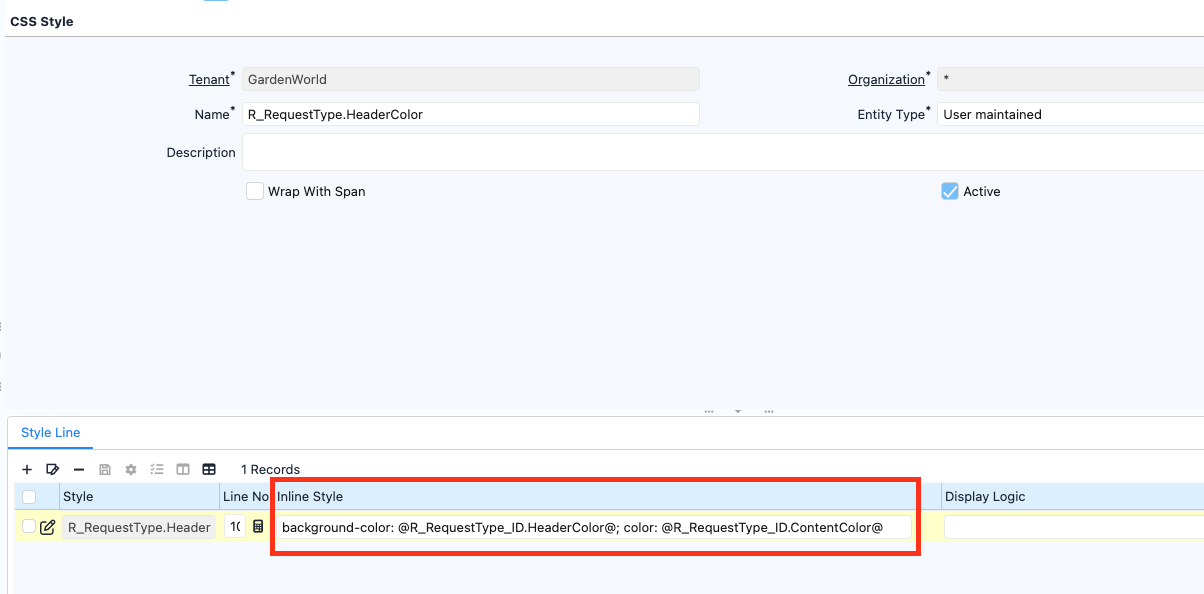Screen dimensions: 1204x594
Task: Click the "1 Records" count text
Action: [270, 469]
